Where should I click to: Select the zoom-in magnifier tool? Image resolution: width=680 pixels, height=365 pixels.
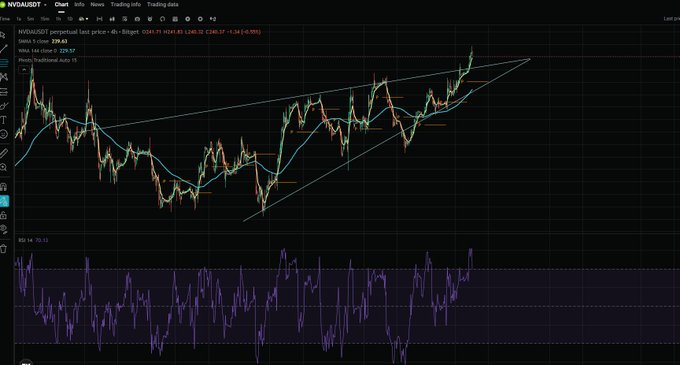[3, 167]
